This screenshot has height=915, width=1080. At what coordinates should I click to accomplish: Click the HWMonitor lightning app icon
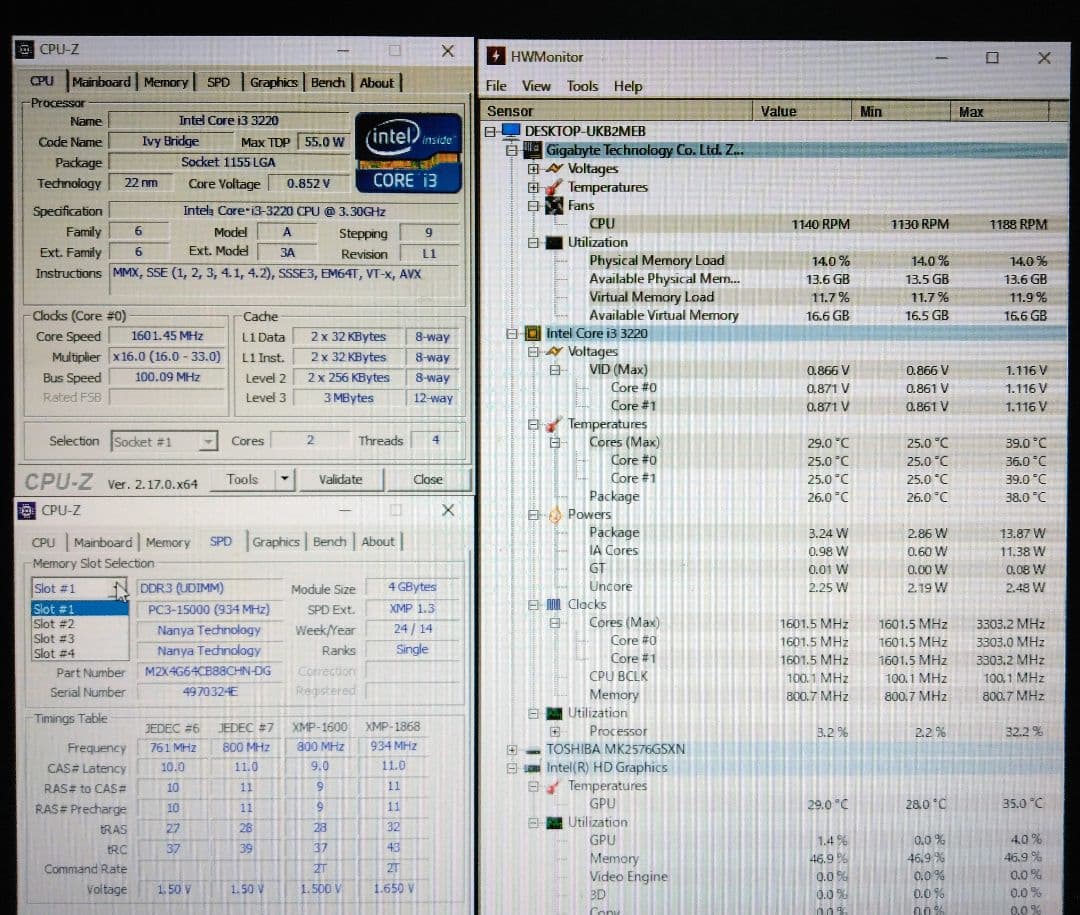(496, 56)
